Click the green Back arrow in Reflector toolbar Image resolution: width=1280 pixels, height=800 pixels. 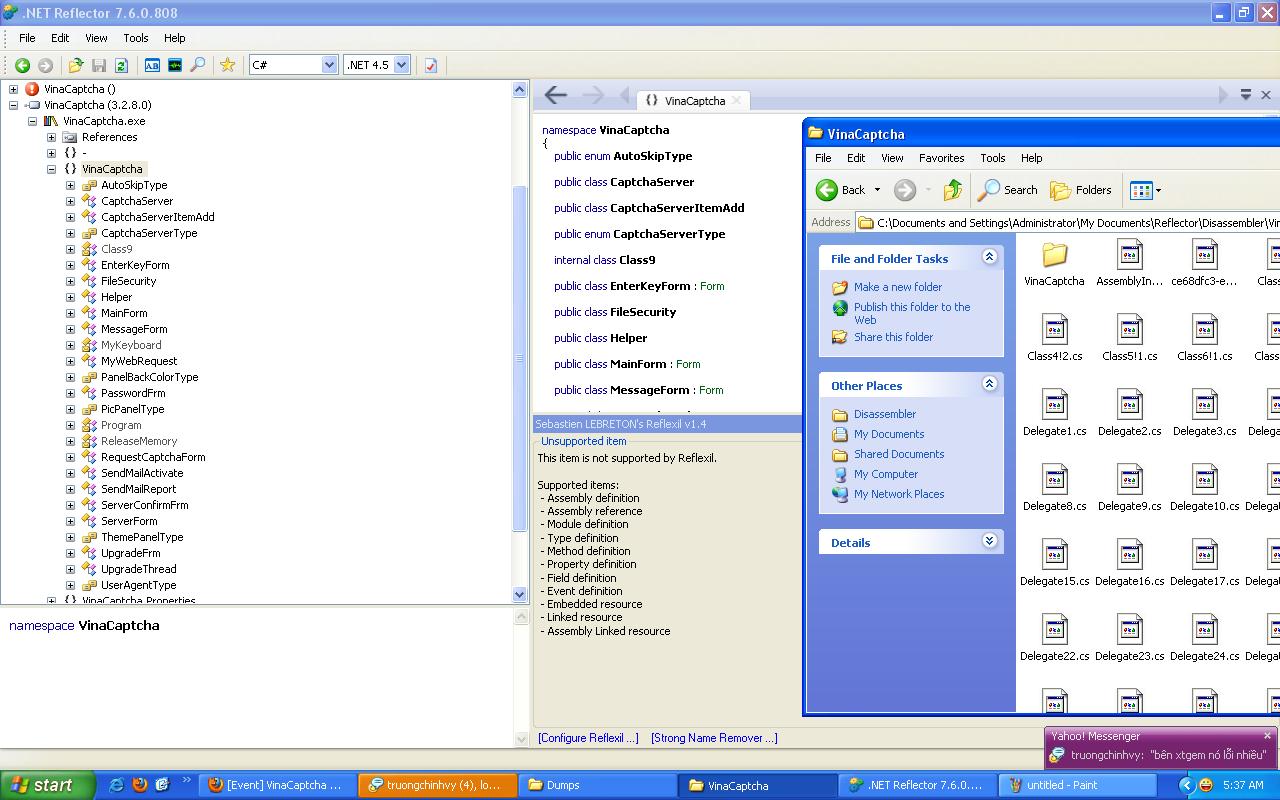[22, 65]
